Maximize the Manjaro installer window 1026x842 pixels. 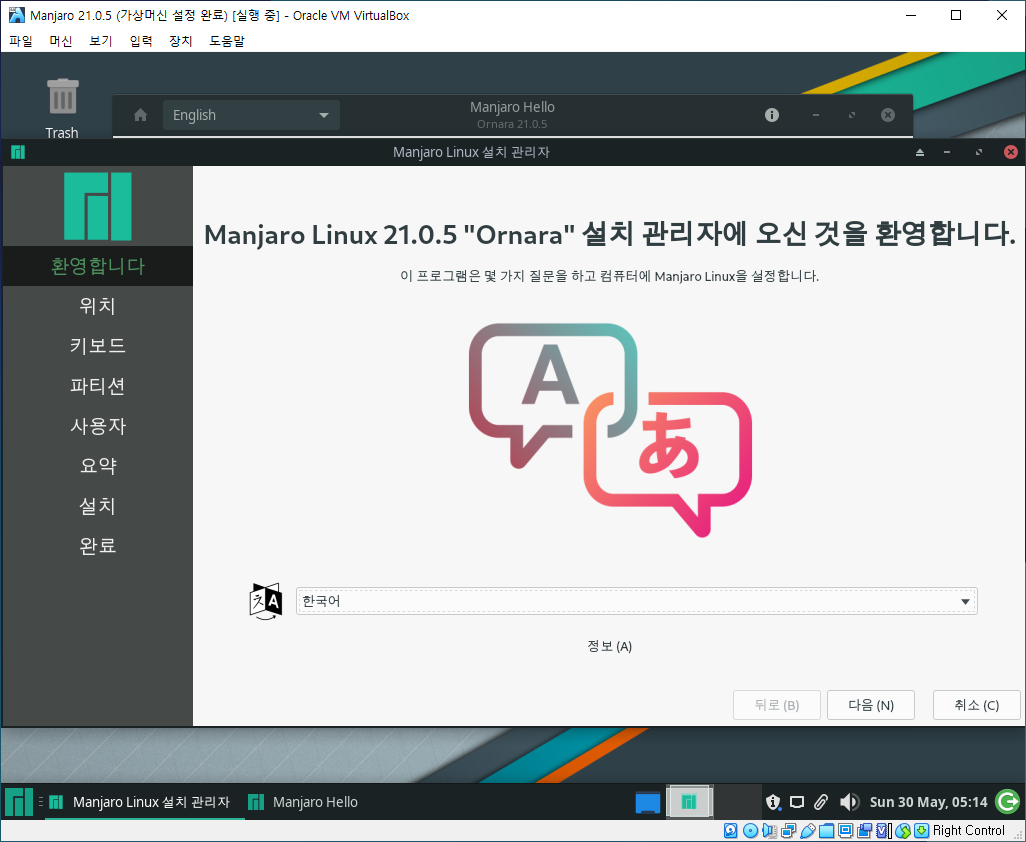pyautogui.click(x=979, y=152)
